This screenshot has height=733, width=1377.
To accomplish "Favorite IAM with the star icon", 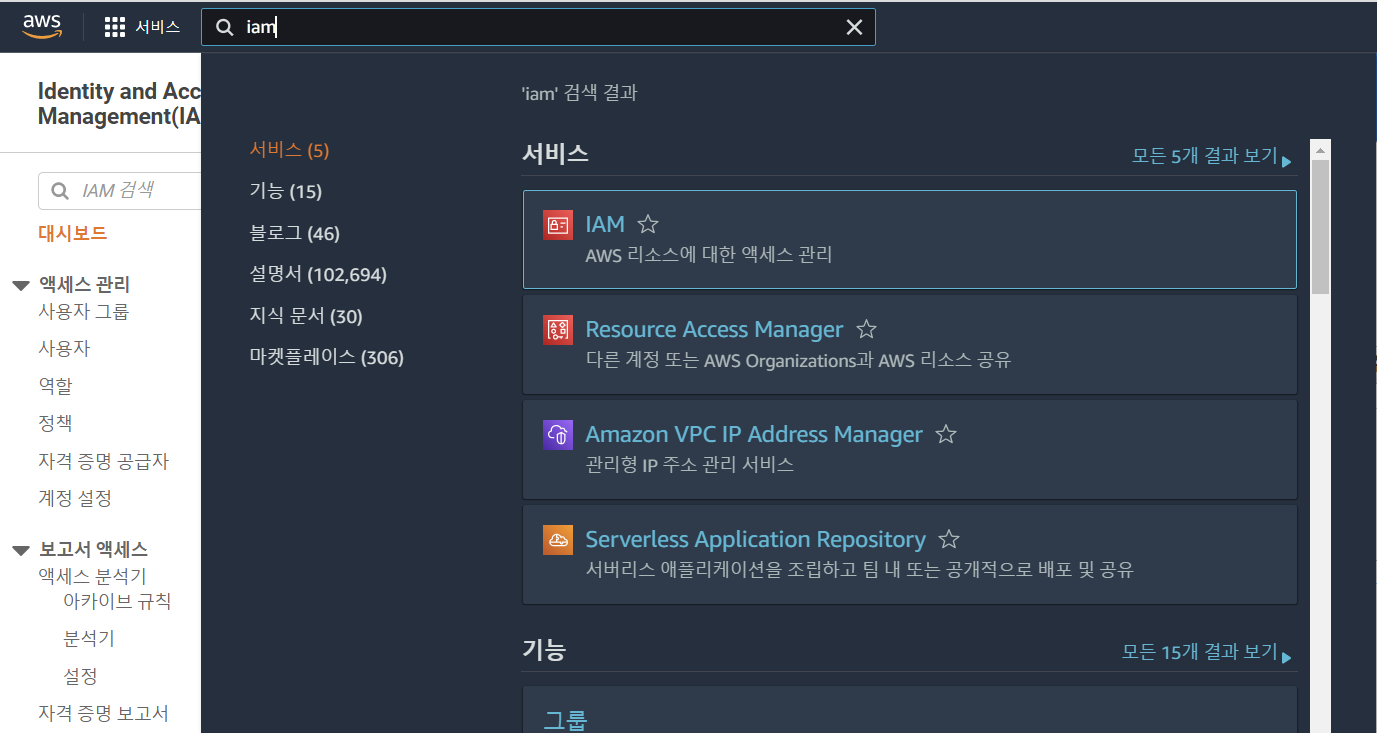I will point(648,224).
